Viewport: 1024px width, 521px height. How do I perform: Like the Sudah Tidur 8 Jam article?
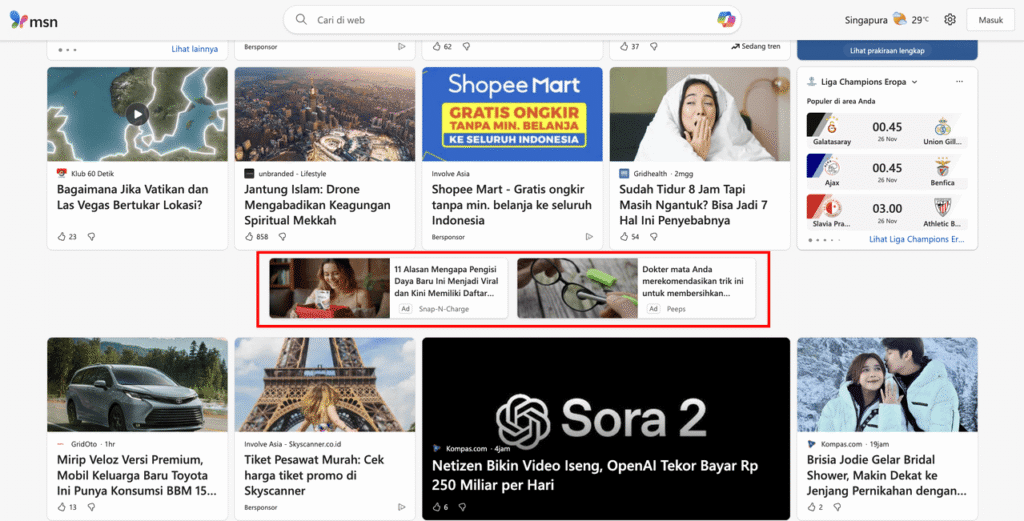click(624, 237)
